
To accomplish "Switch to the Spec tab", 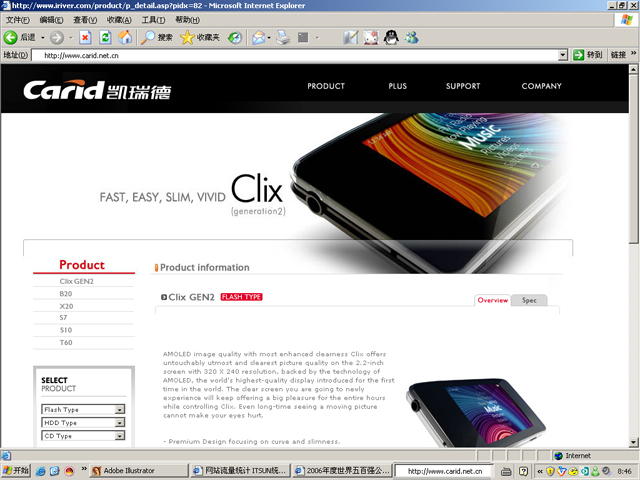I will tap(529, 300).
